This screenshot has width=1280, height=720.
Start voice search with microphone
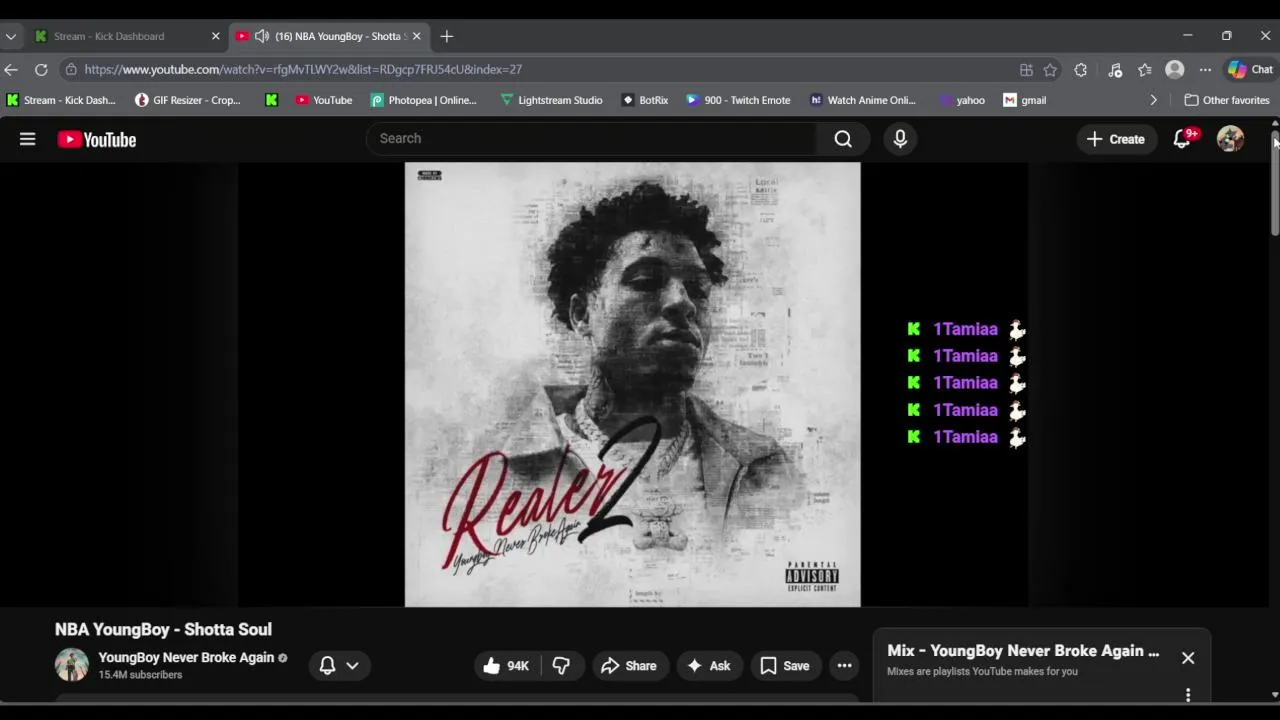coord(900,139)
